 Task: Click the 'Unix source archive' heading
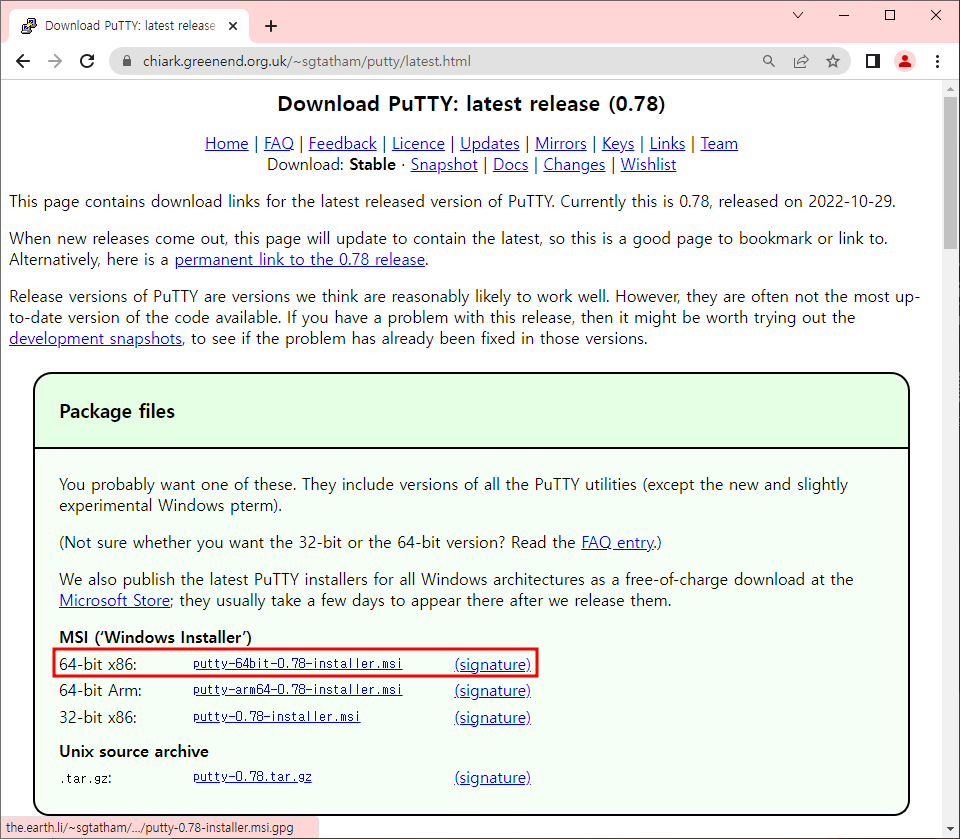134,751
